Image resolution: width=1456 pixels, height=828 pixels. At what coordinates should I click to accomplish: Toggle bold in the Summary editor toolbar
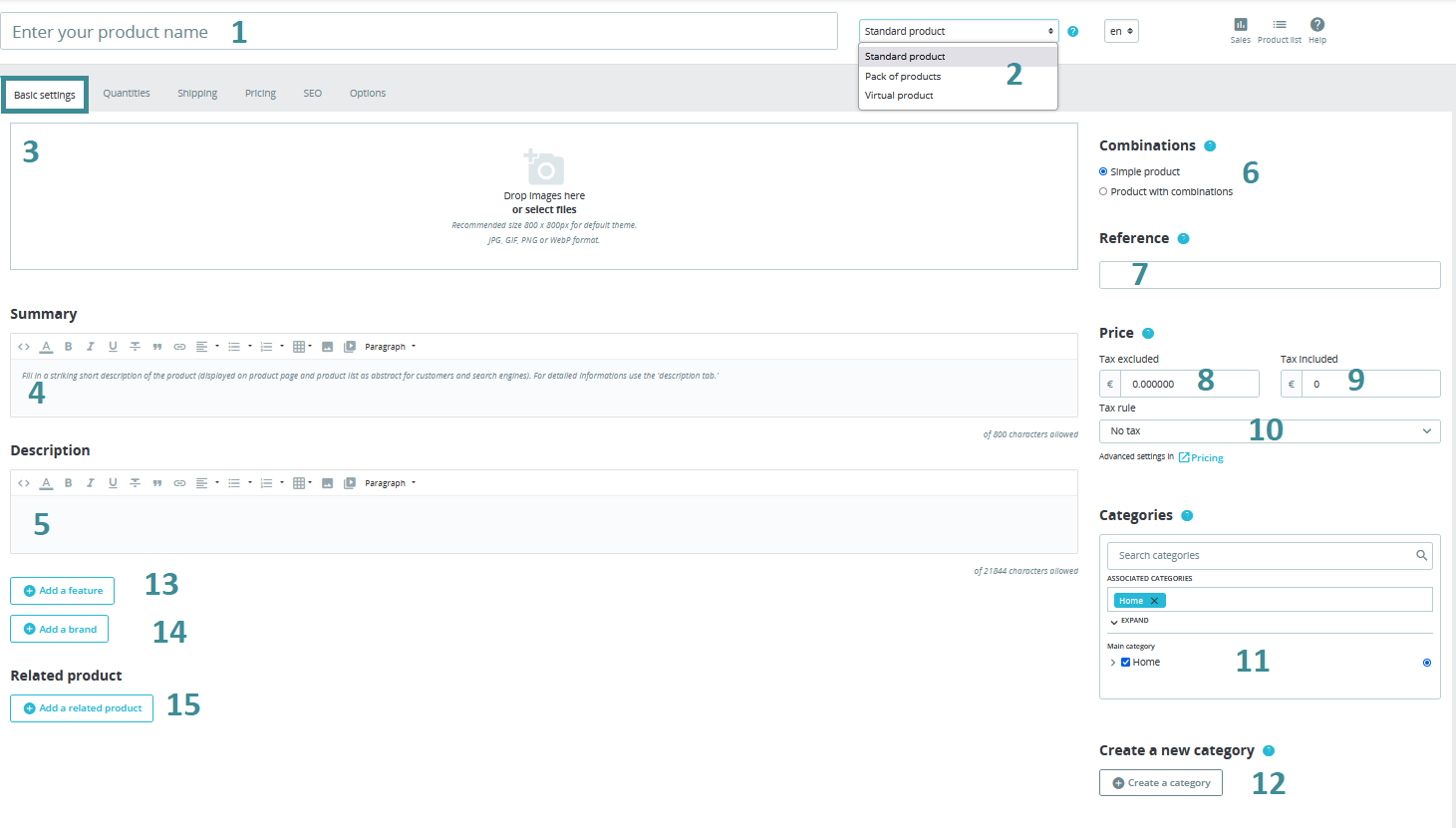click(x=68, y=347)
